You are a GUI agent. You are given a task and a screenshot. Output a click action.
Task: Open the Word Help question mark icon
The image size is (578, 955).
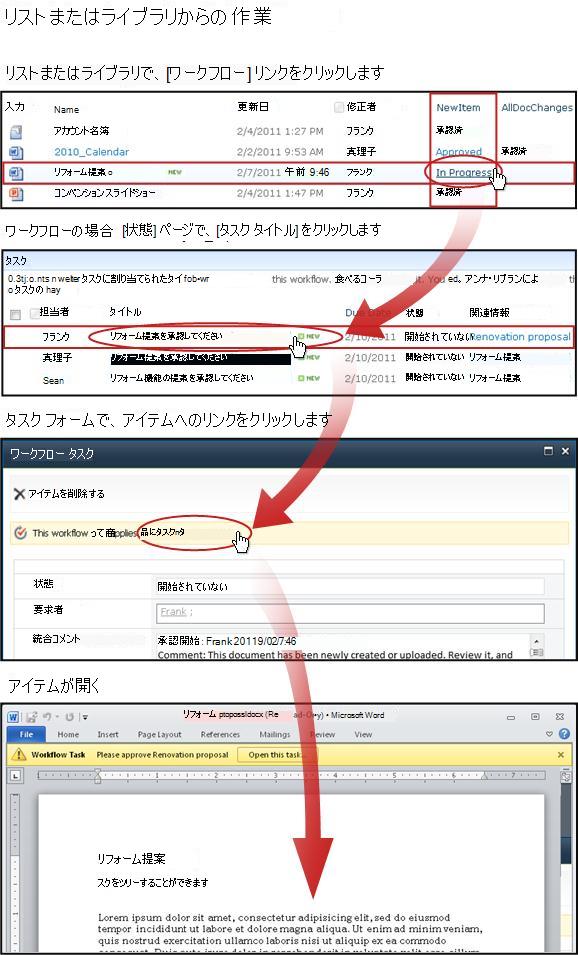click(564, 735)
